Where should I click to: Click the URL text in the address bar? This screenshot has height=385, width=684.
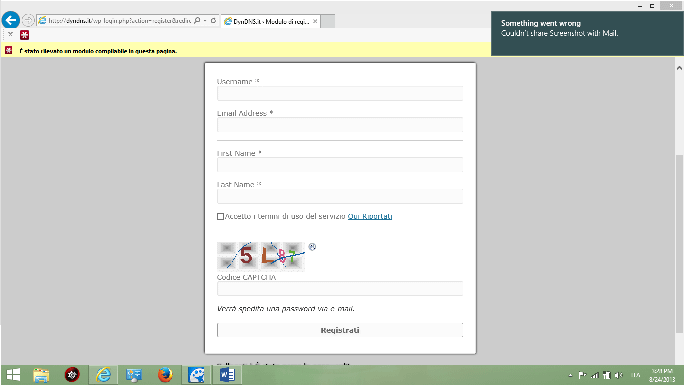point(119,20)
